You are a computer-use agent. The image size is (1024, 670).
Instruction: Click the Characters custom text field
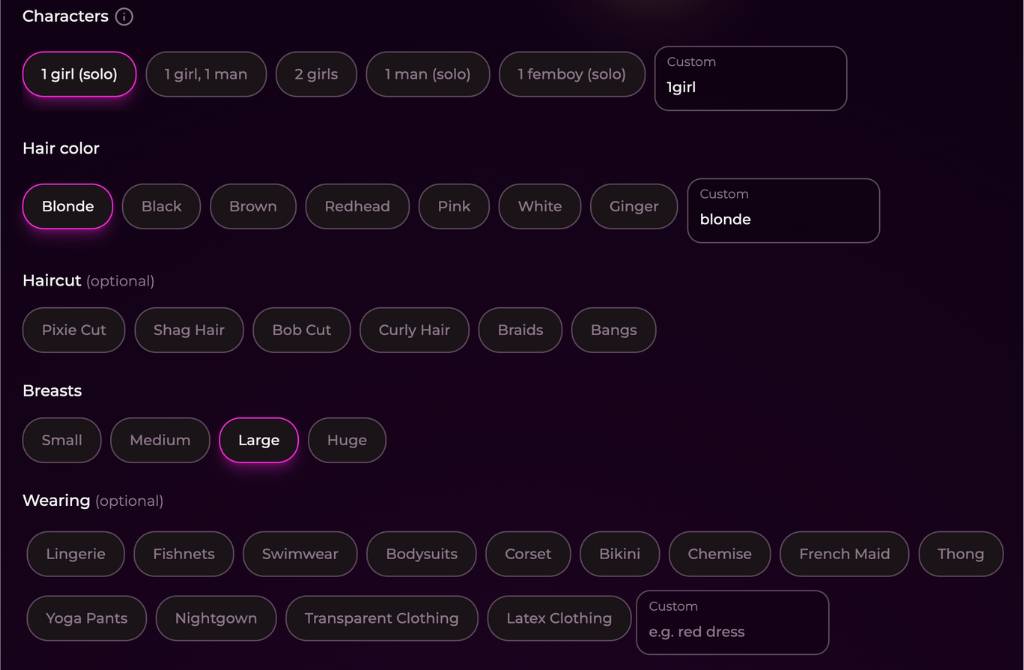pyautogui.click(x=750, y=87)
